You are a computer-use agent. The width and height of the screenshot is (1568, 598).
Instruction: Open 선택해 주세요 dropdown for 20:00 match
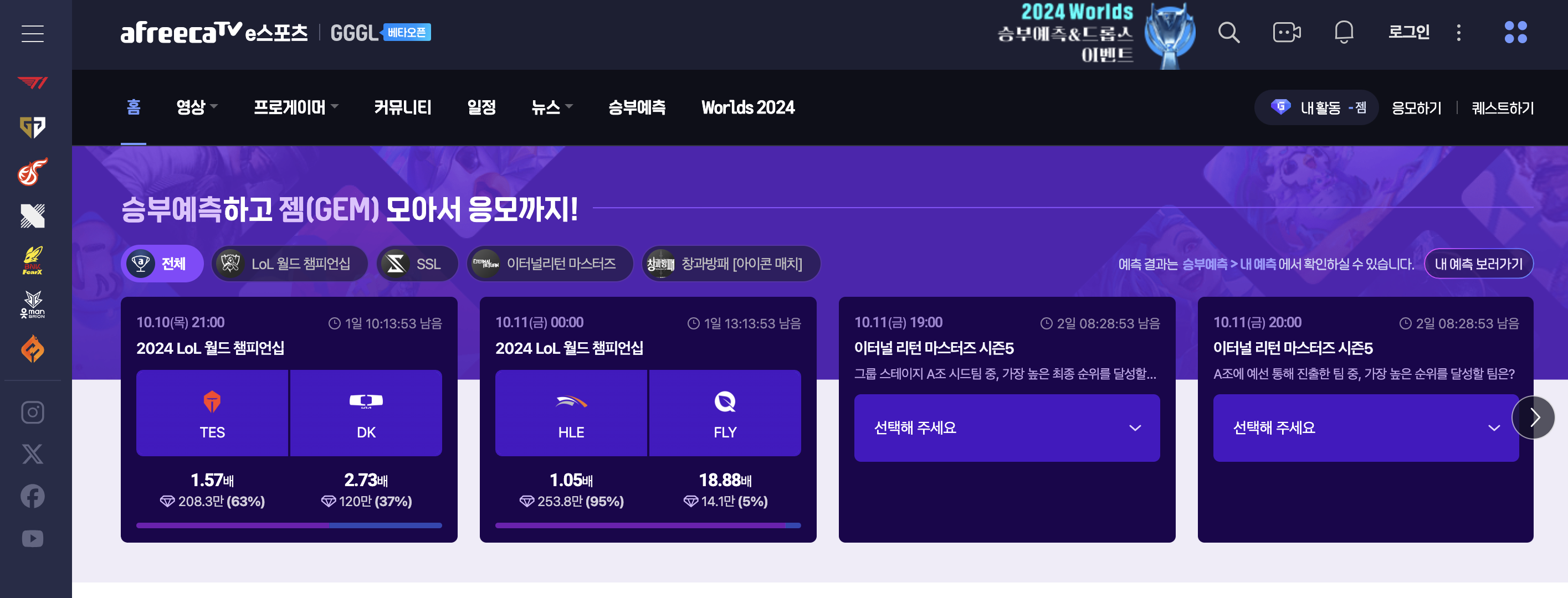coord(1365,427)
